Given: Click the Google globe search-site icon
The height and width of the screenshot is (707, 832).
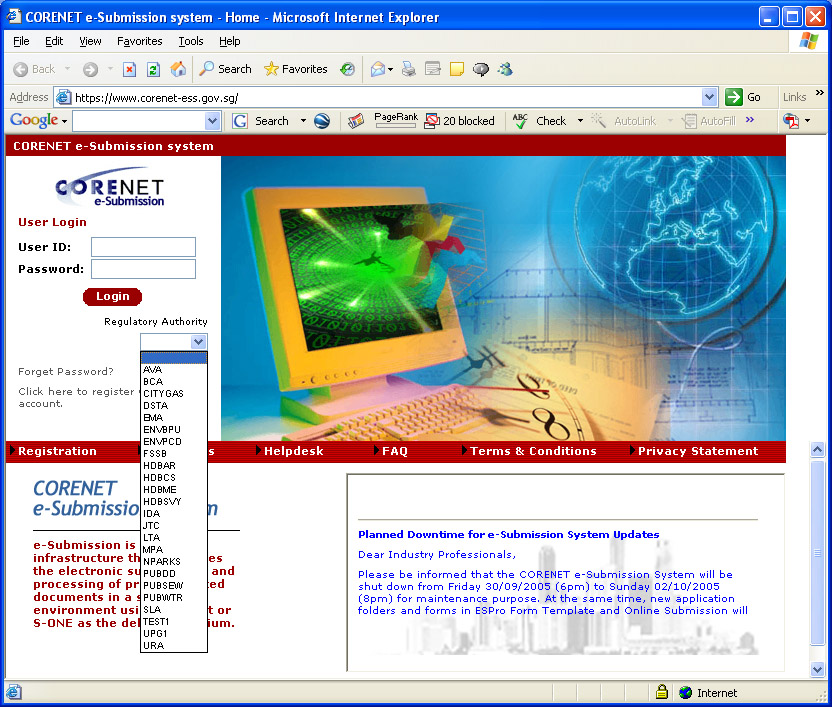Looking at the screenshot, I should point(322,121).
